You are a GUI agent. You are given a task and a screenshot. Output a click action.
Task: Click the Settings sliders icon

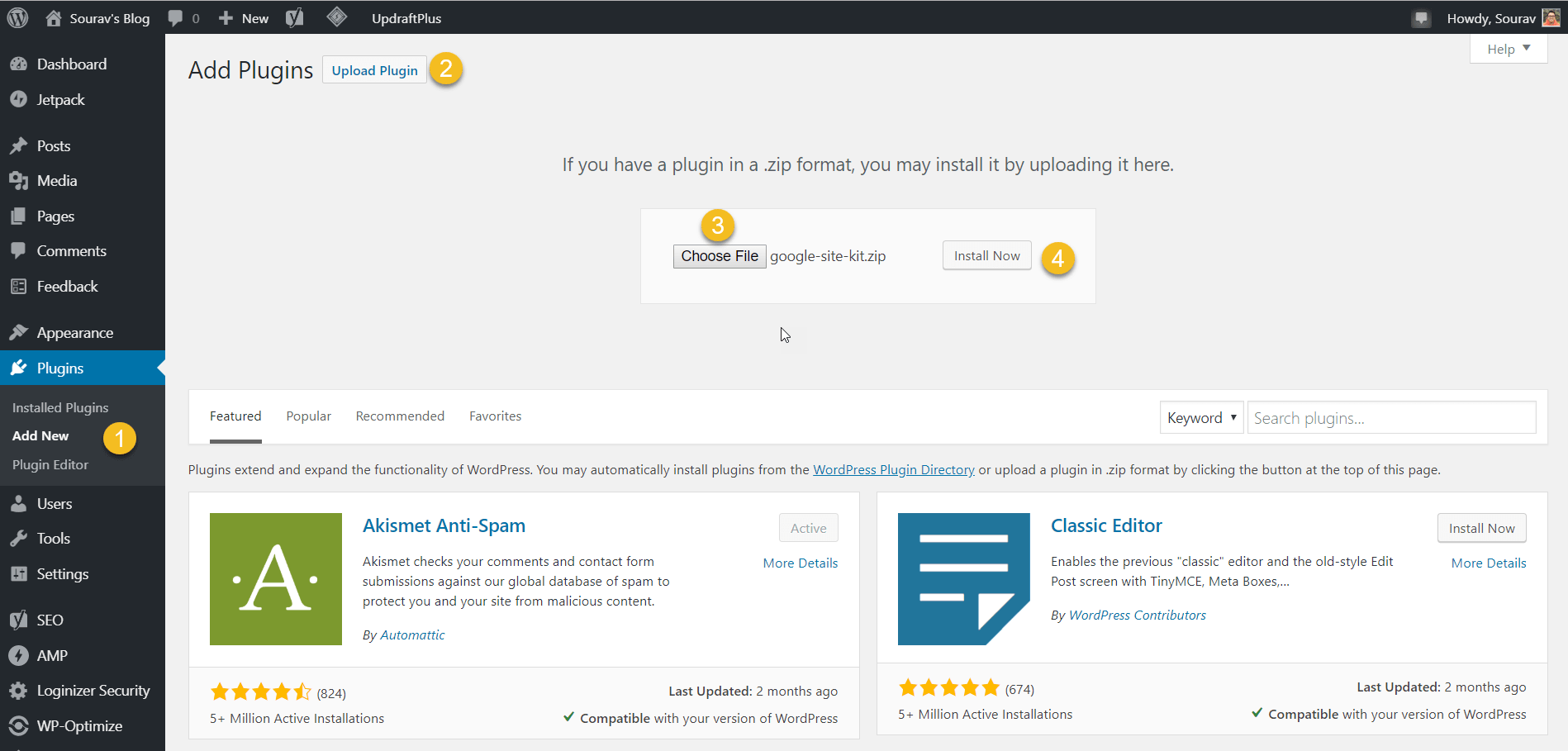click(19, 574)
